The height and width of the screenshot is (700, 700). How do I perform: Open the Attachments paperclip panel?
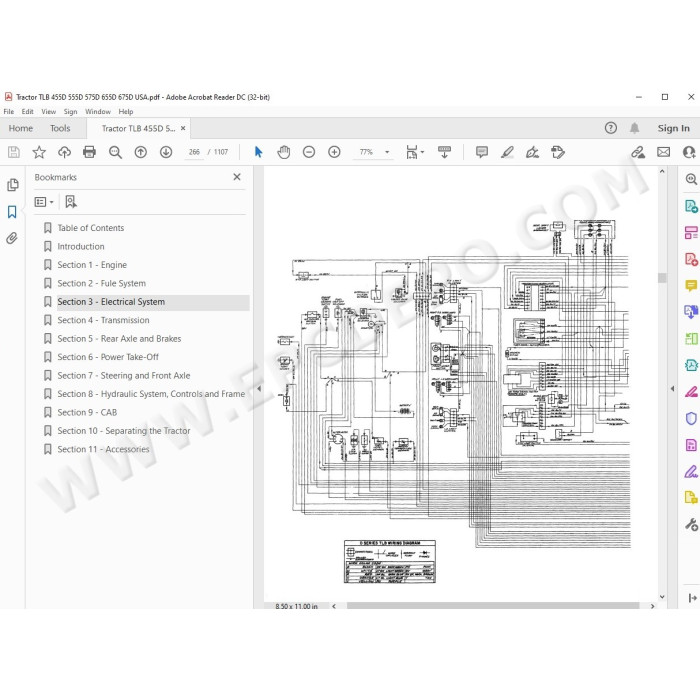(x=12, y=238)
